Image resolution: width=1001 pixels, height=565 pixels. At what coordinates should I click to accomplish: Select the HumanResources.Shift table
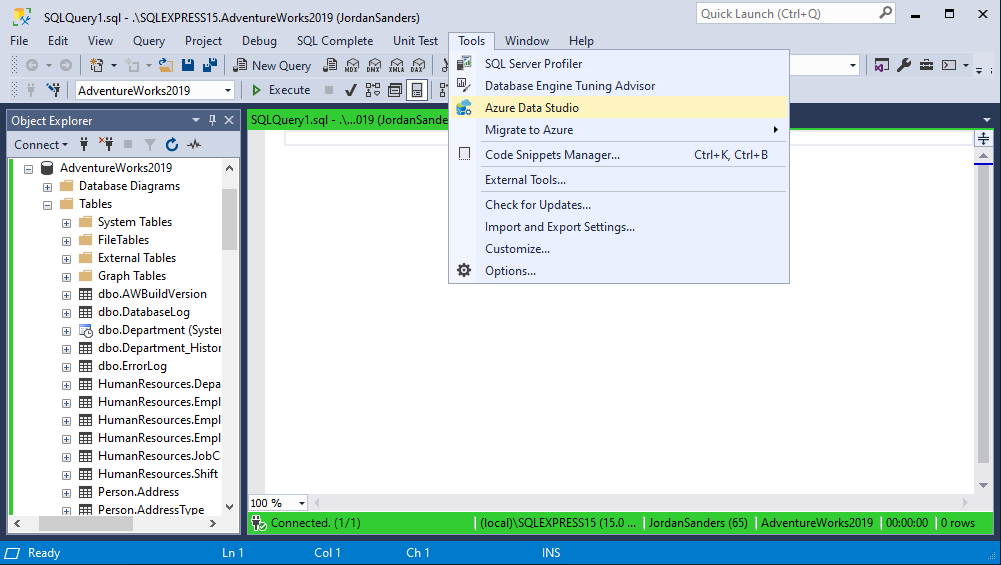(x=158, y=474)
